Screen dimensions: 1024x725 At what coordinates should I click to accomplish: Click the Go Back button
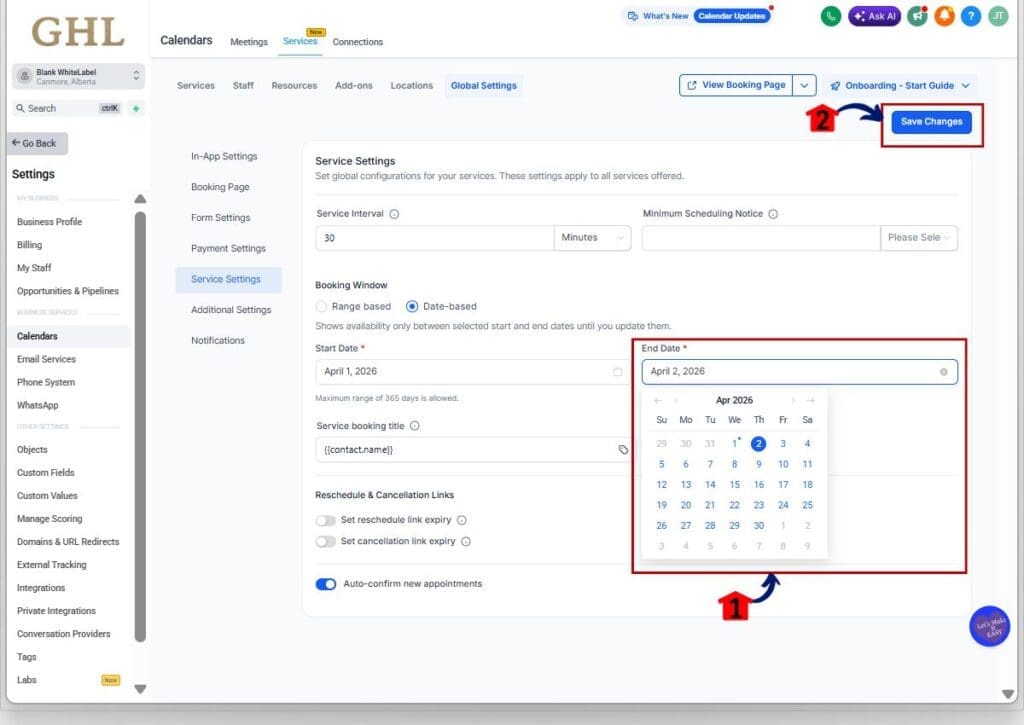(37, 143)
